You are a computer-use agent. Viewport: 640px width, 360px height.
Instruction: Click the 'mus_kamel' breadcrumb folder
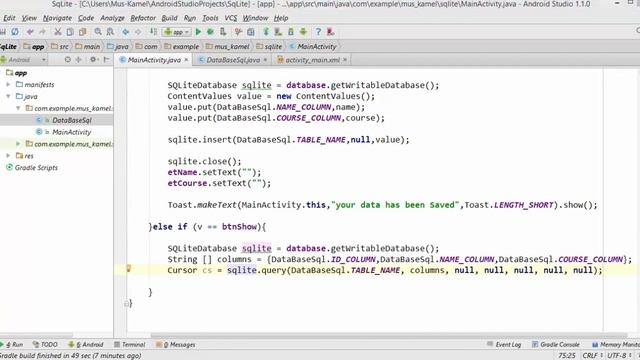tap(228, 47)
